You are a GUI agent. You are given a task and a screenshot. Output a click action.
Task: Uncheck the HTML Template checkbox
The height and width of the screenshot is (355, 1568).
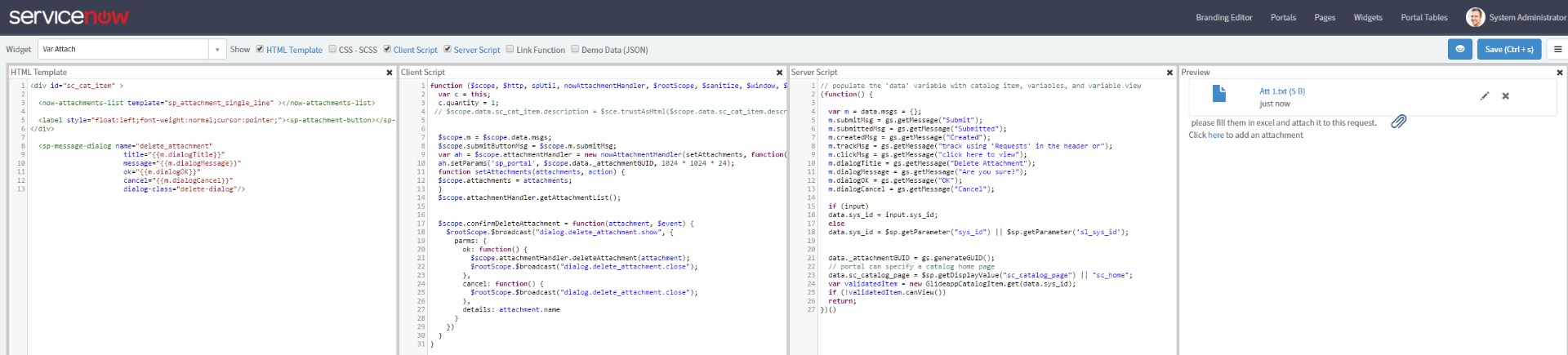click(260, 49)
